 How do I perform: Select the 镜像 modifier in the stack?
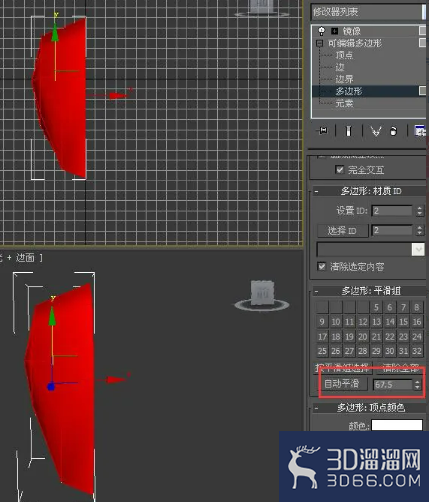[x=352, y=31]
